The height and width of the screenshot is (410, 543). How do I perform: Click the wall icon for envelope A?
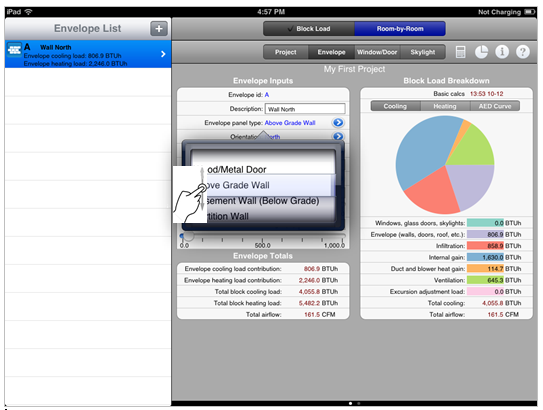coord(14,50)
